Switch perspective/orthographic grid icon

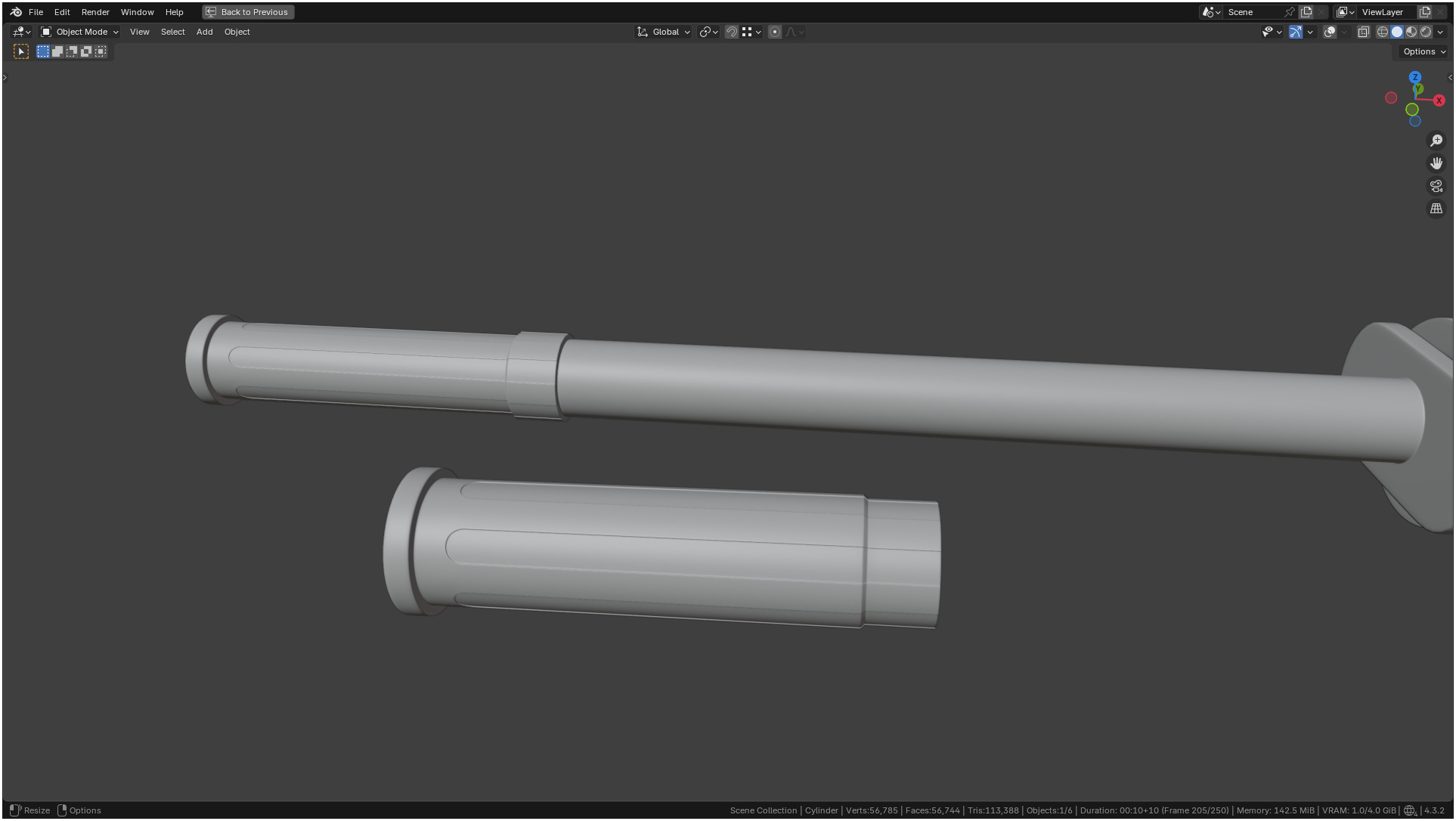click(1436, 209)
